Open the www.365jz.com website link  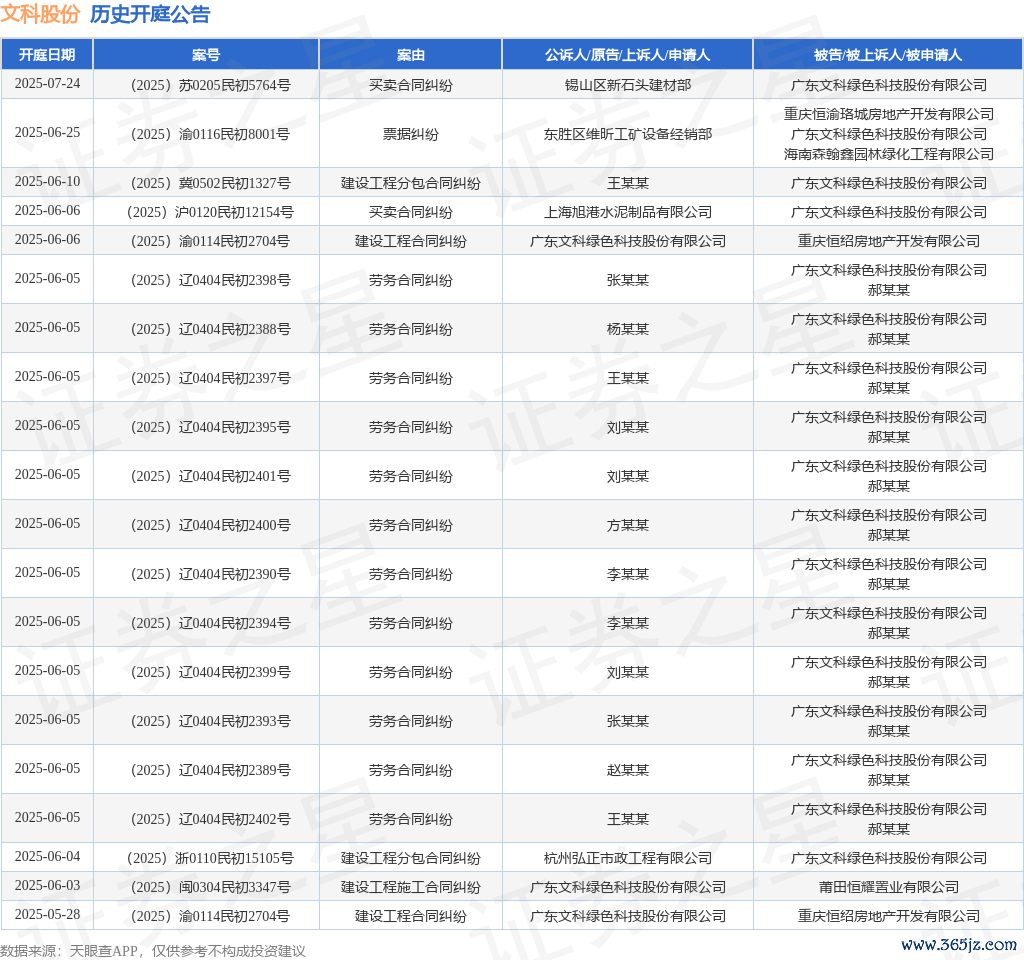(958, 944)
